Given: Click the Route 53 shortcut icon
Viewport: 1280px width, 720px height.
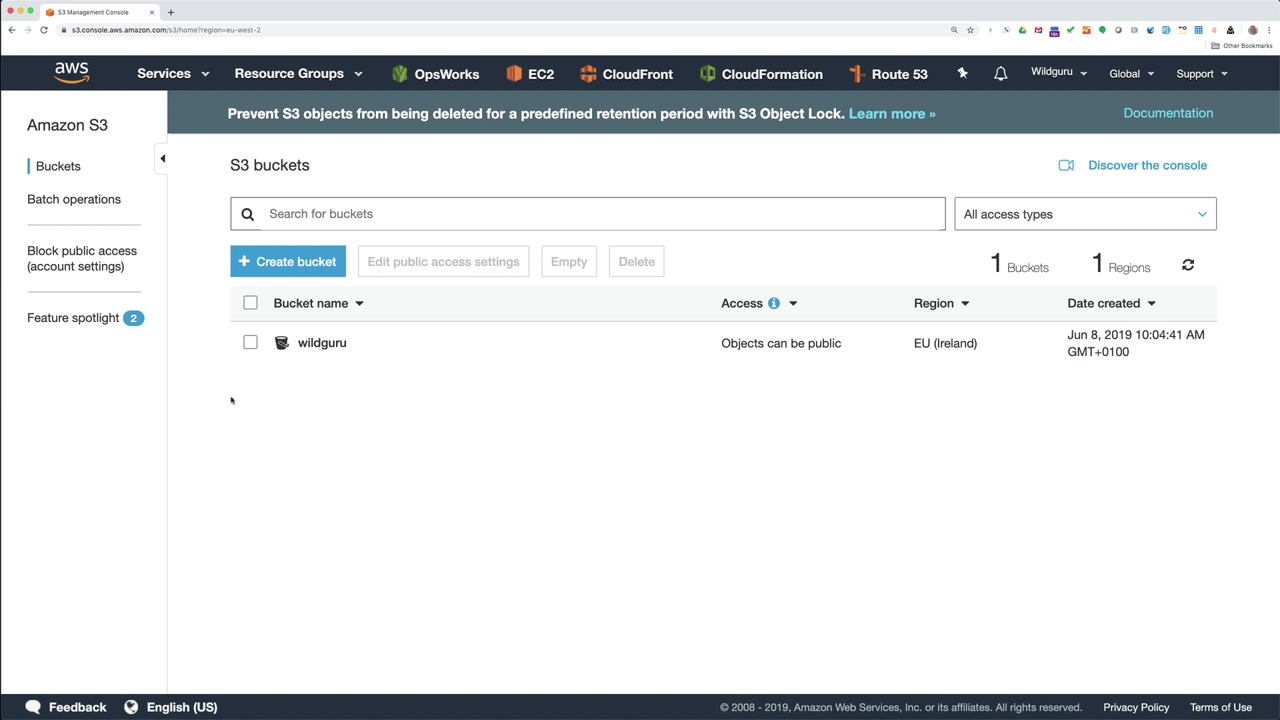Looking at the screenshot, I should 856,74.
